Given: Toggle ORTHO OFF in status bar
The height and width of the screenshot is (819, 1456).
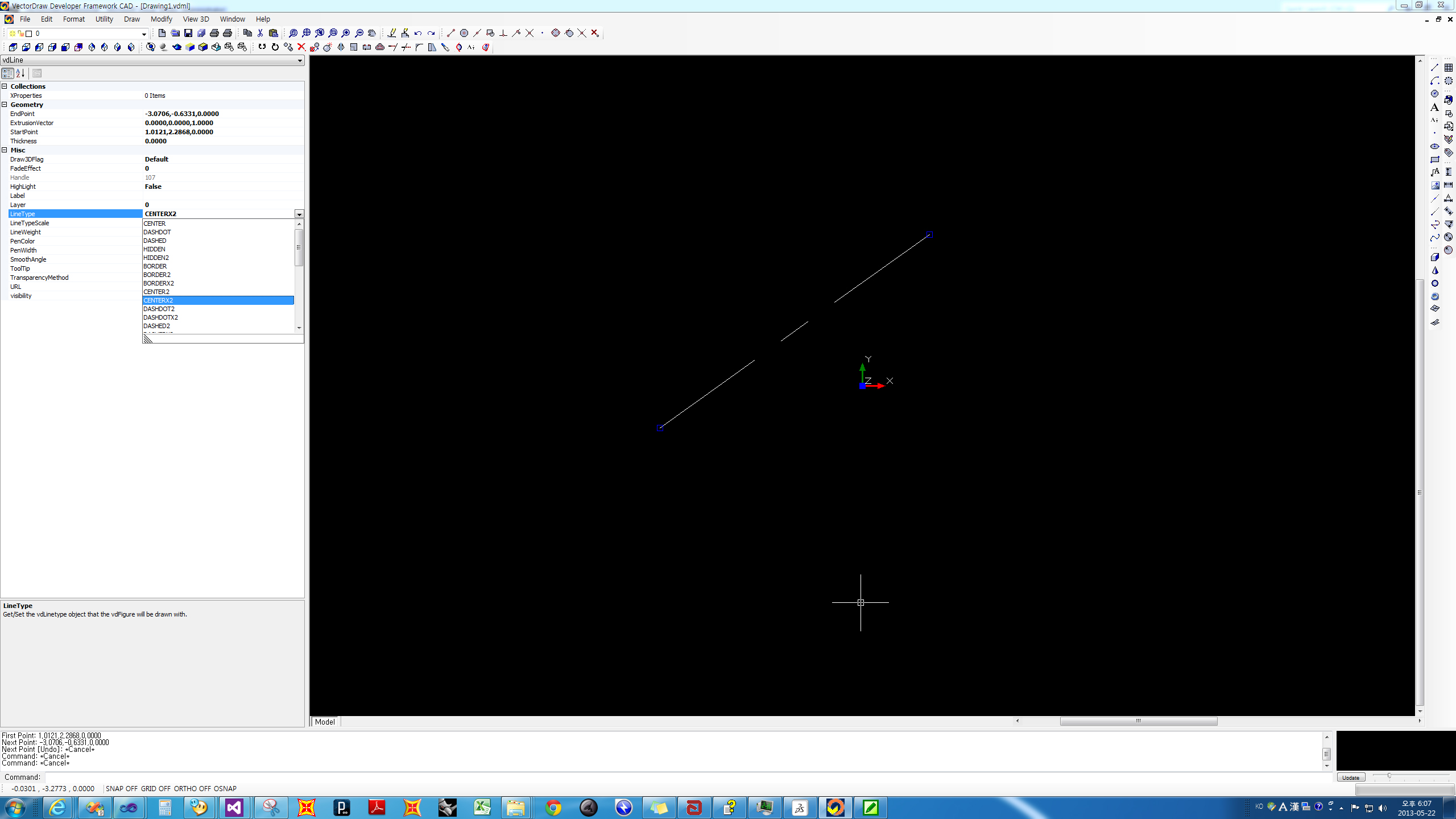Looking at the screenshot, I should pyautogui.click(x=192, y=788).
